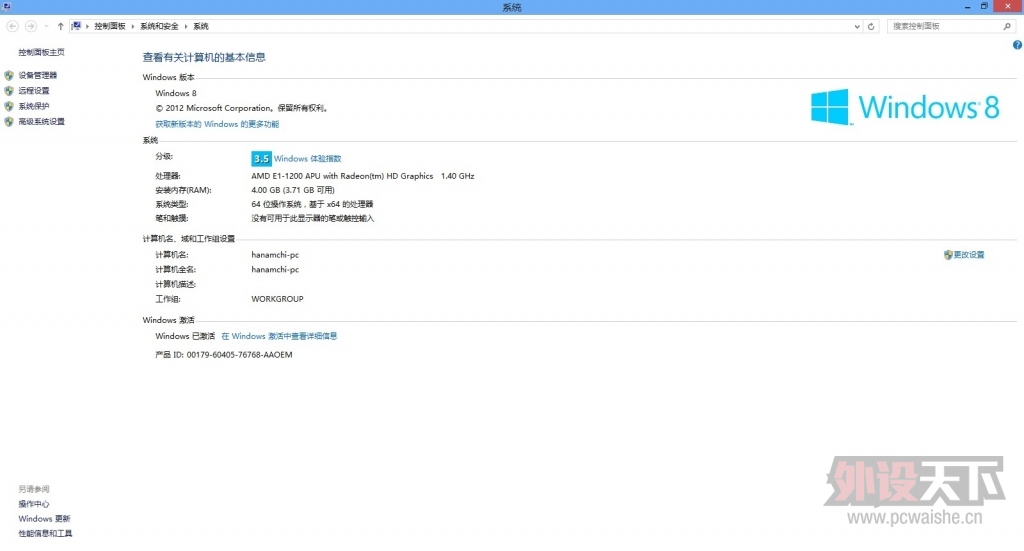
Task: Click the 查看有关计算机的基本信息 heading
Action: (x=204, y=57)
